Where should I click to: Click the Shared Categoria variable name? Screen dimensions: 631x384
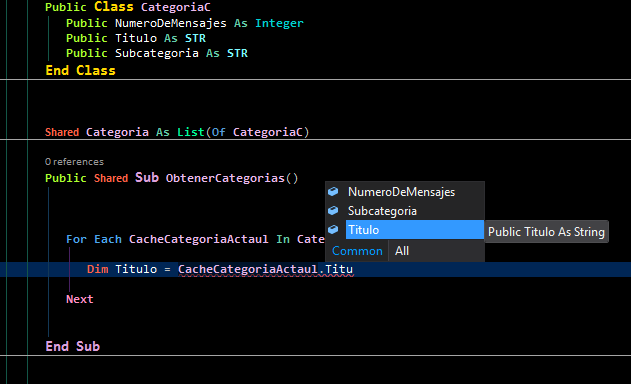[117, 132]
